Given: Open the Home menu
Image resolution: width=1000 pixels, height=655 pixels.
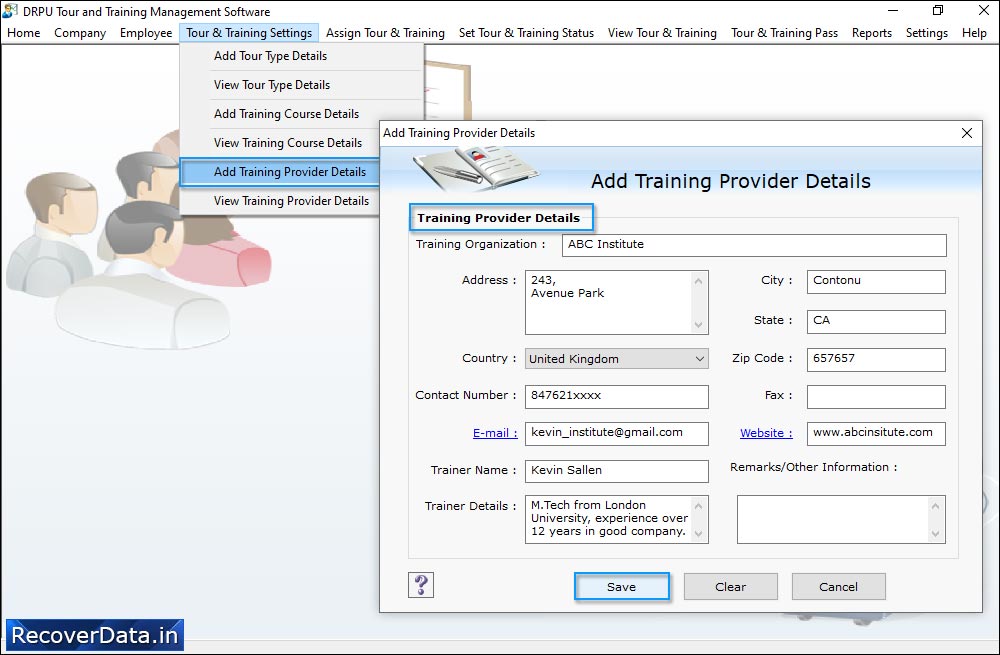Looking at the screenshot, I should pos(24,33).
